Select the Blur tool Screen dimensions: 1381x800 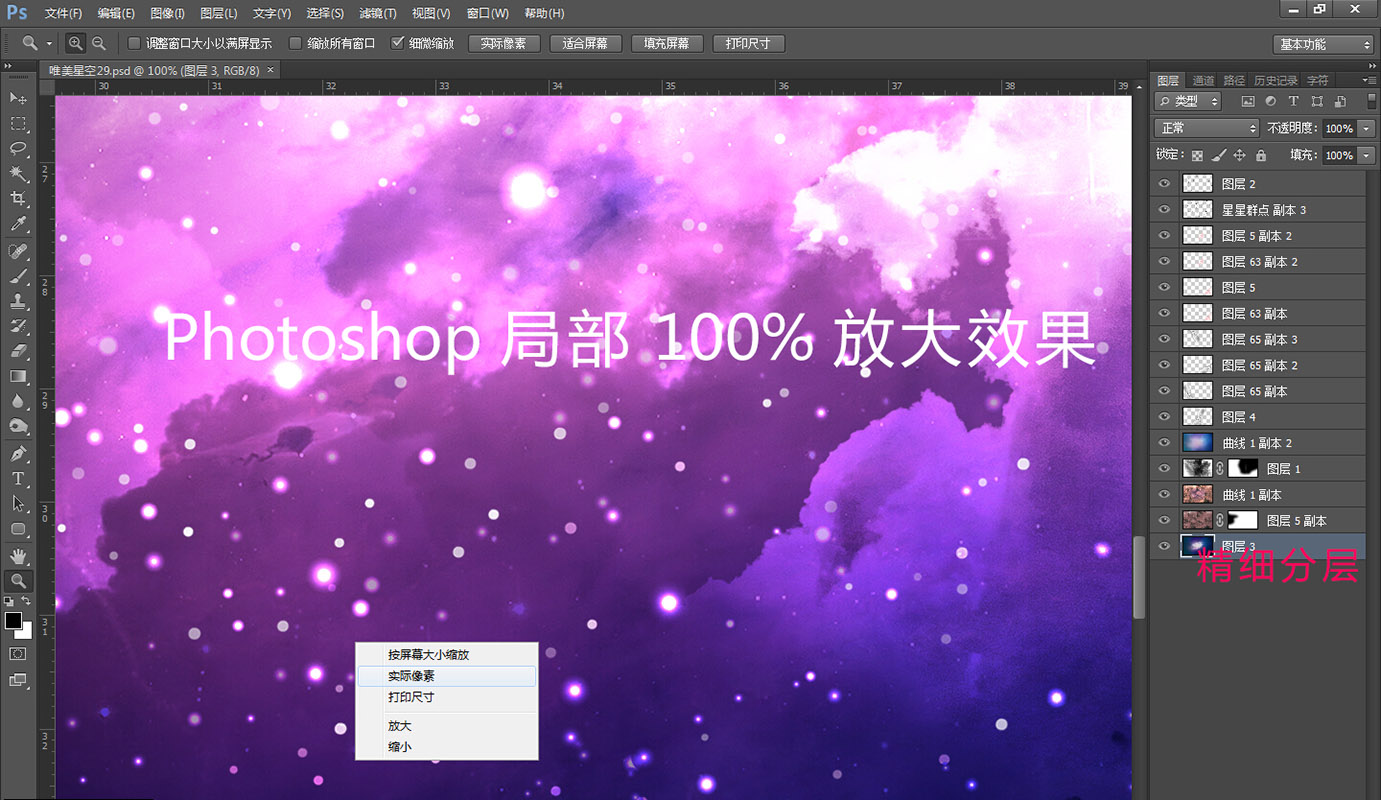click(x=18, y=401)
